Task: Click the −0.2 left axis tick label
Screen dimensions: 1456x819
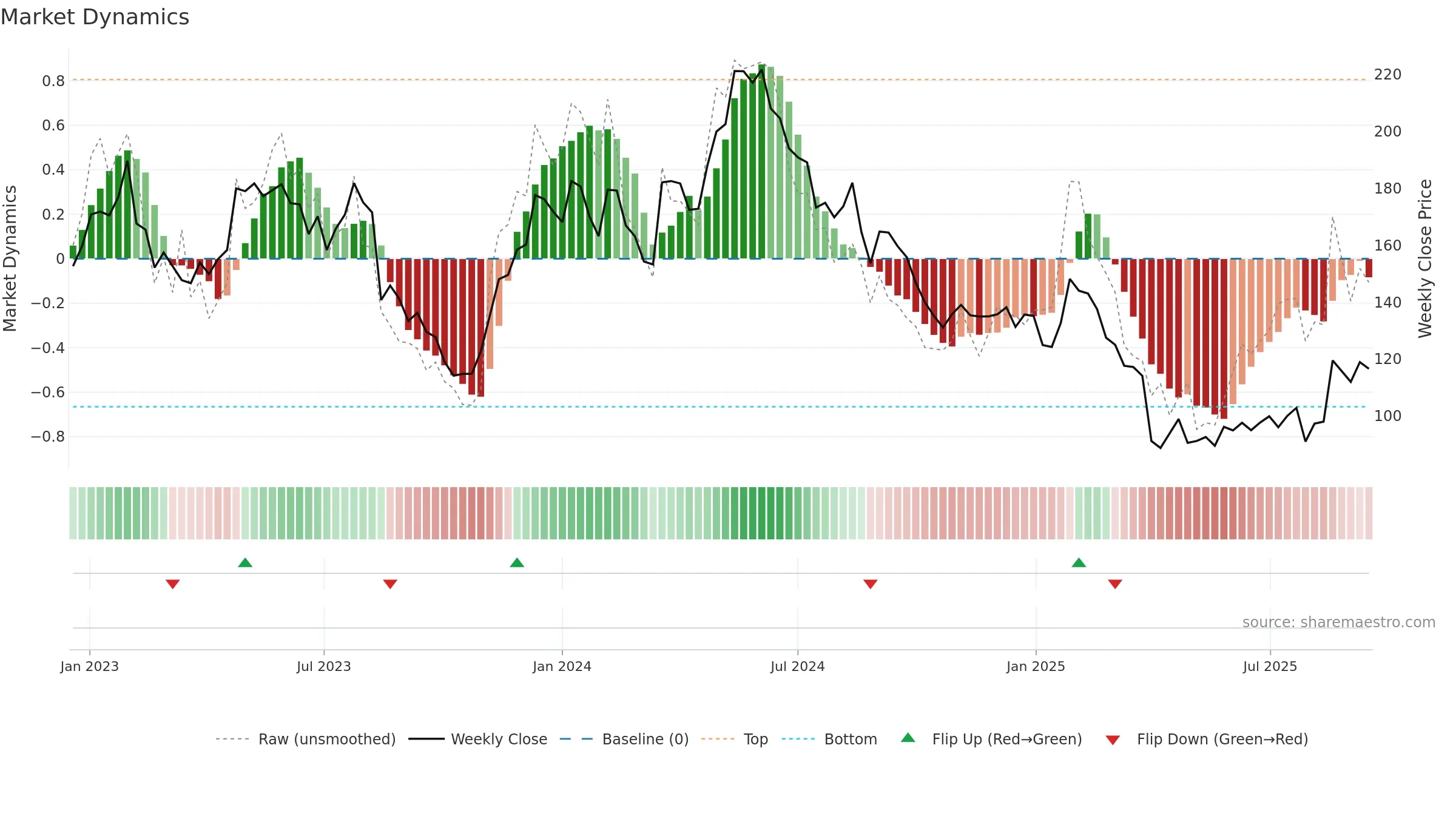Action: (48, 303)
